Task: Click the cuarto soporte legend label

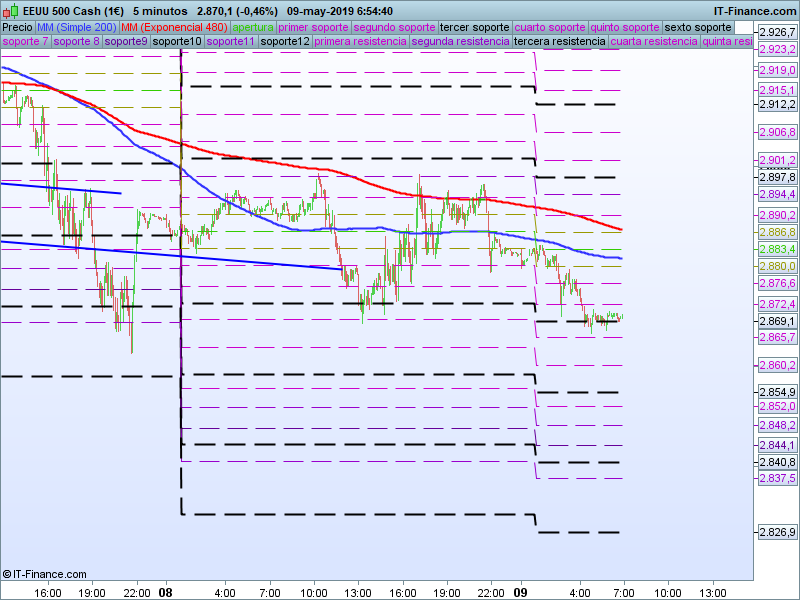Action: [550, 27]
